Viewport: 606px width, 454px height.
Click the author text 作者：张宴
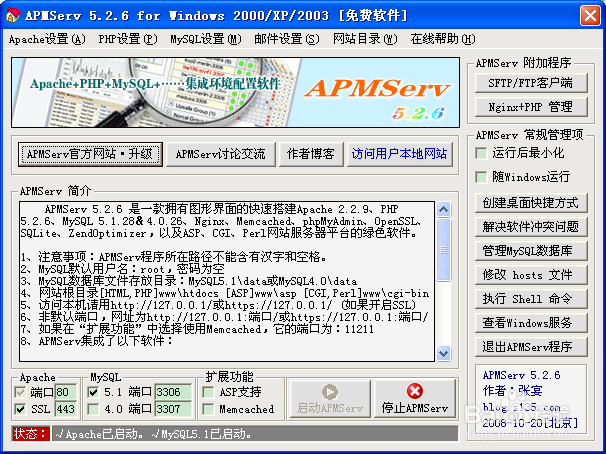tap(512, 391)
